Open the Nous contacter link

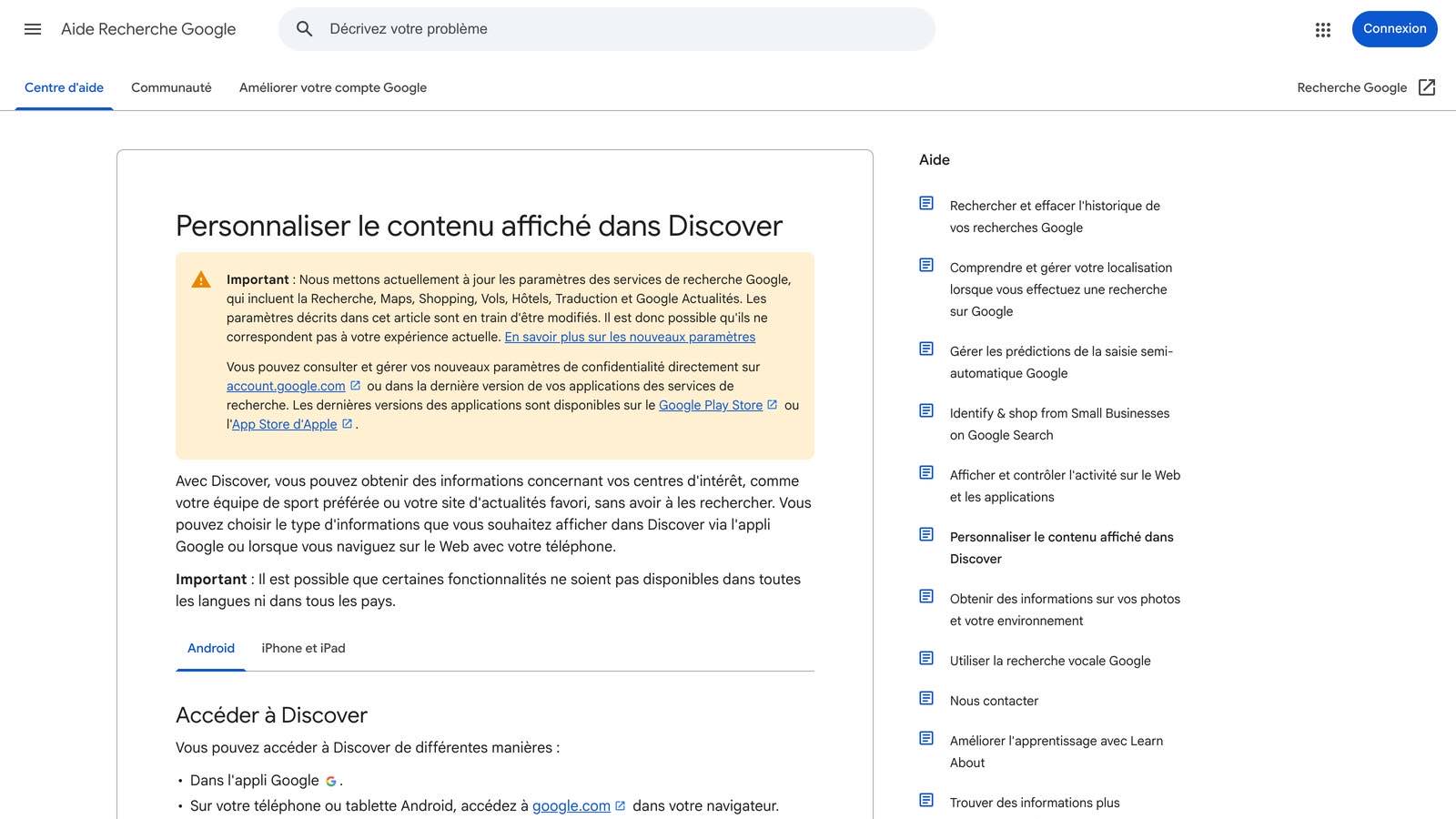click(x=994, y=702)
